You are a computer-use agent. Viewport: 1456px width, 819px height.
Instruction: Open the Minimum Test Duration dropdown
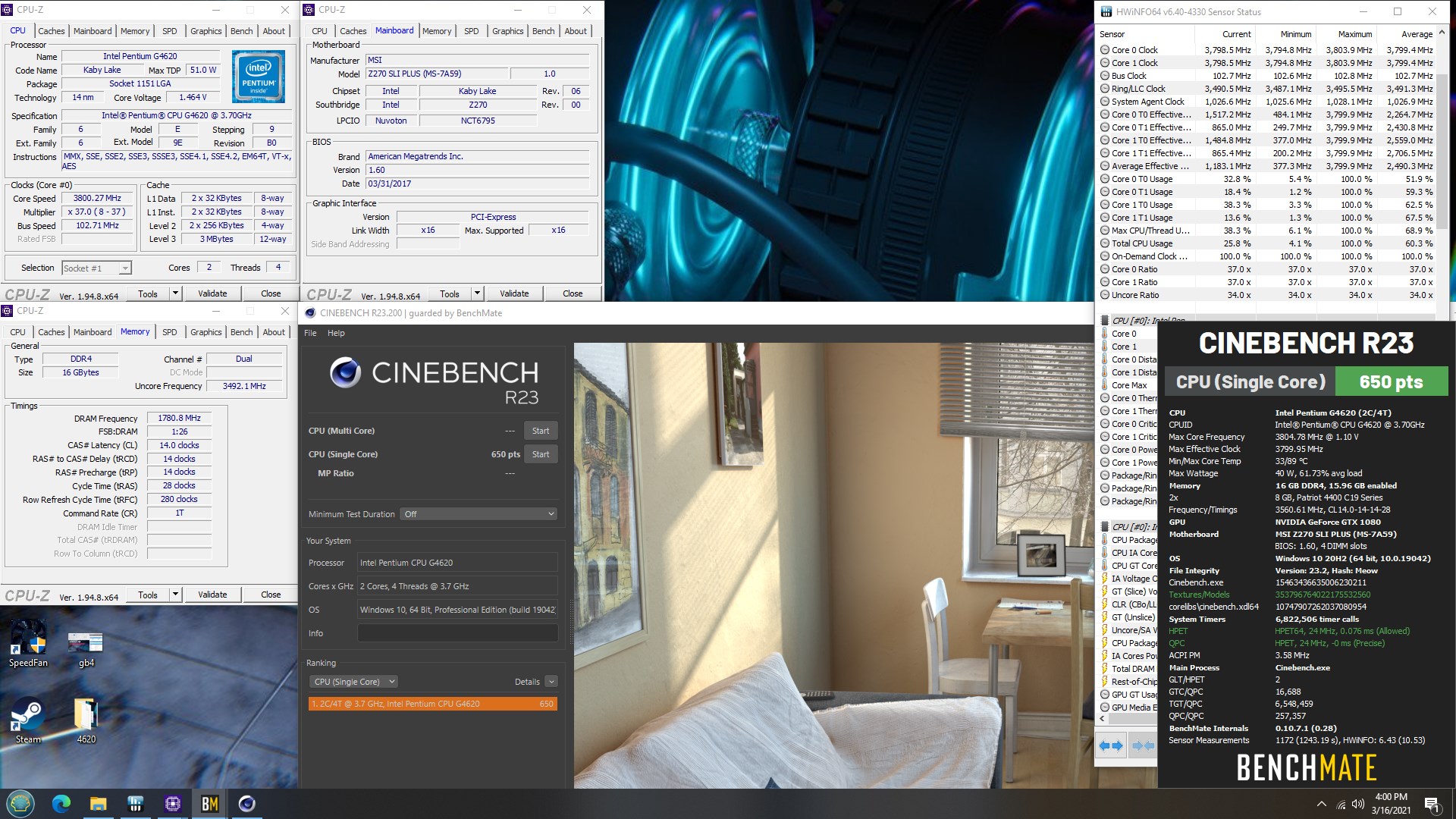(479, 514)
